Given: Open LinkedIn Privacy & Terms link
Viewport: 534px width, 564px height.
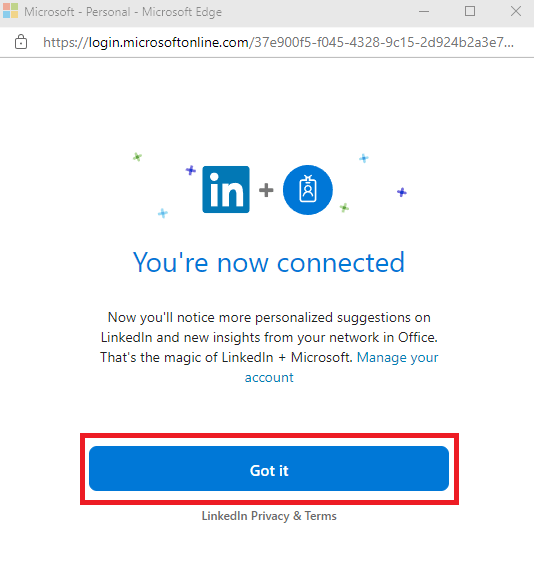Looking at the screenshot, I should [x=269, y=516].
